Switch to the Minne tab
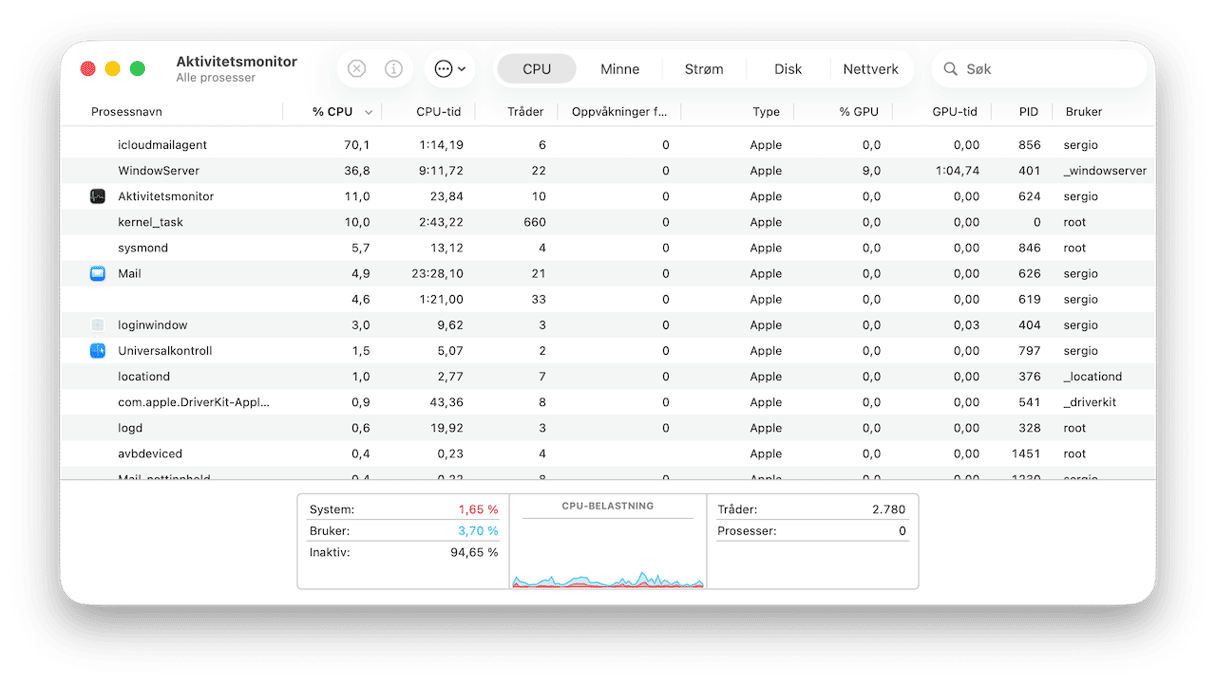1216x684 pixels. coord(620,69)
